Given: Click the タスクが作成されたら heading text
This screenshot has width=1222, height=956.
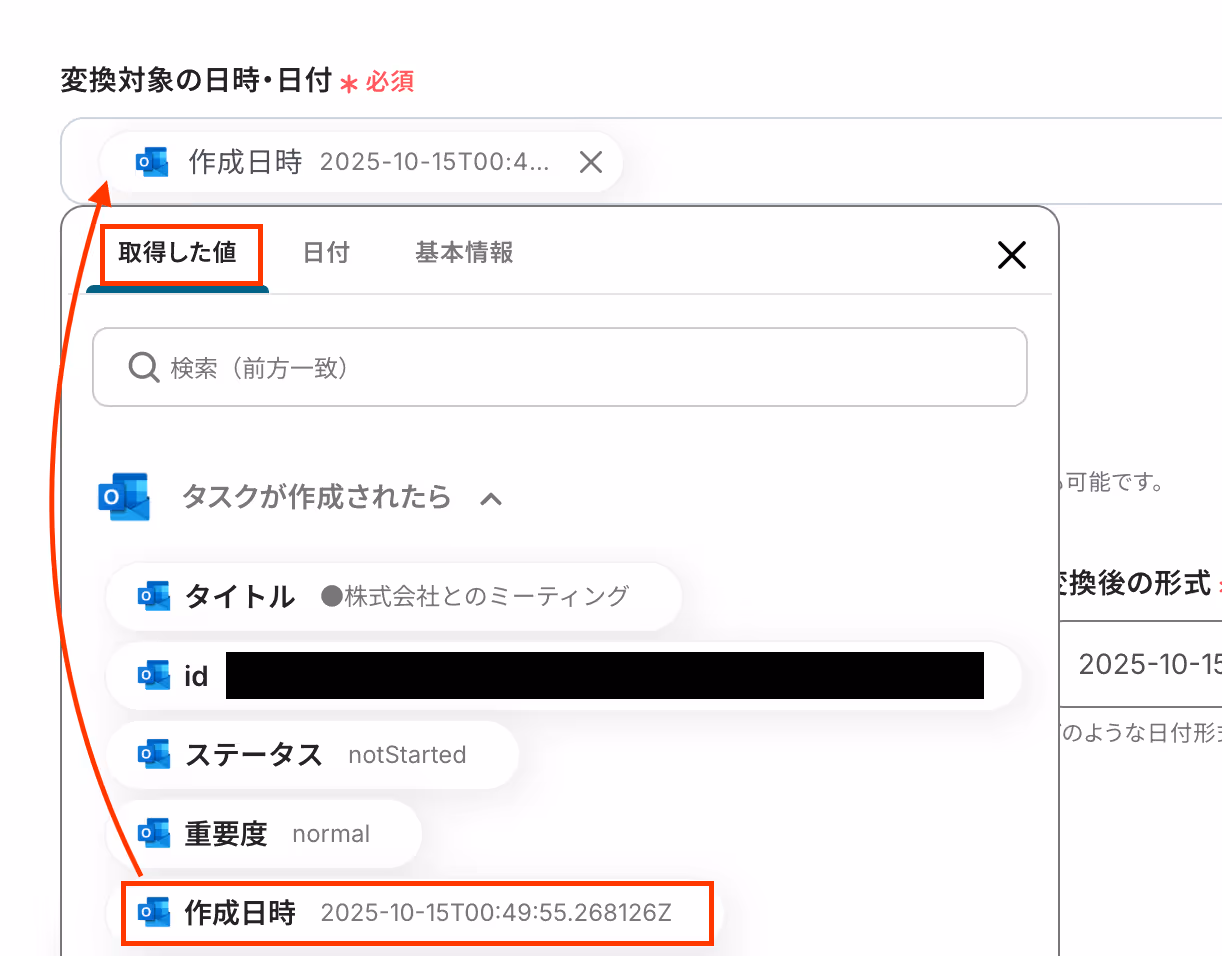Looking at the screenshot, I should pyautogui.click(x=316, y=497).
